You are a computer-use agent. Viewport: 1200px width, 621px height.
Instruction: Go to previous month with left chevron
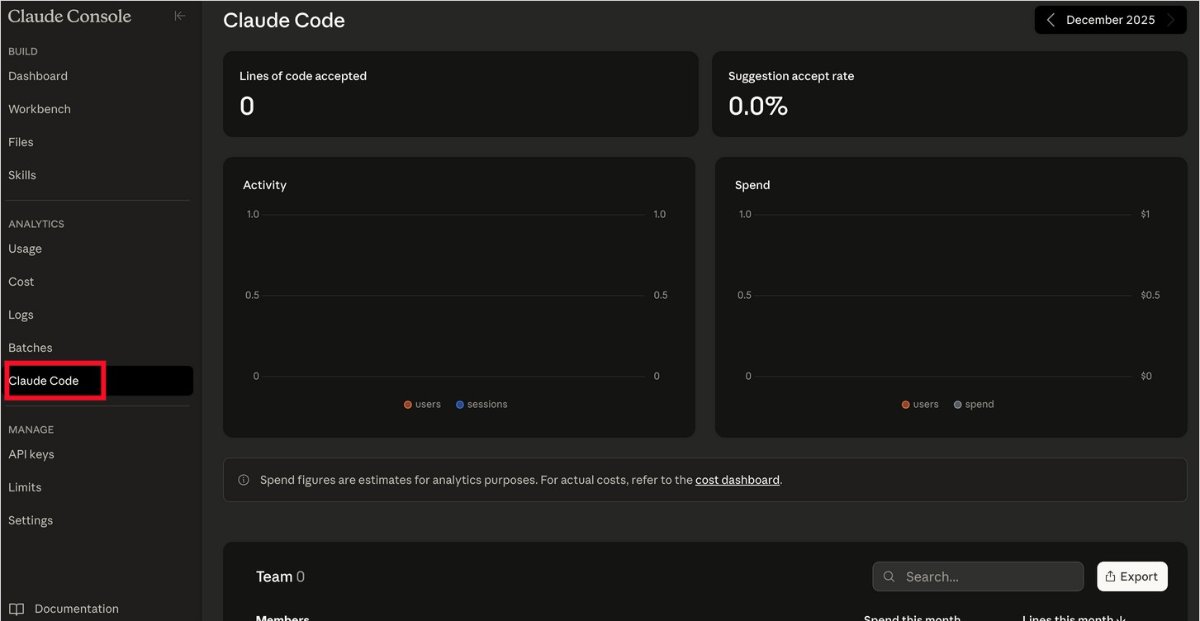click(x=1050, y=20)
